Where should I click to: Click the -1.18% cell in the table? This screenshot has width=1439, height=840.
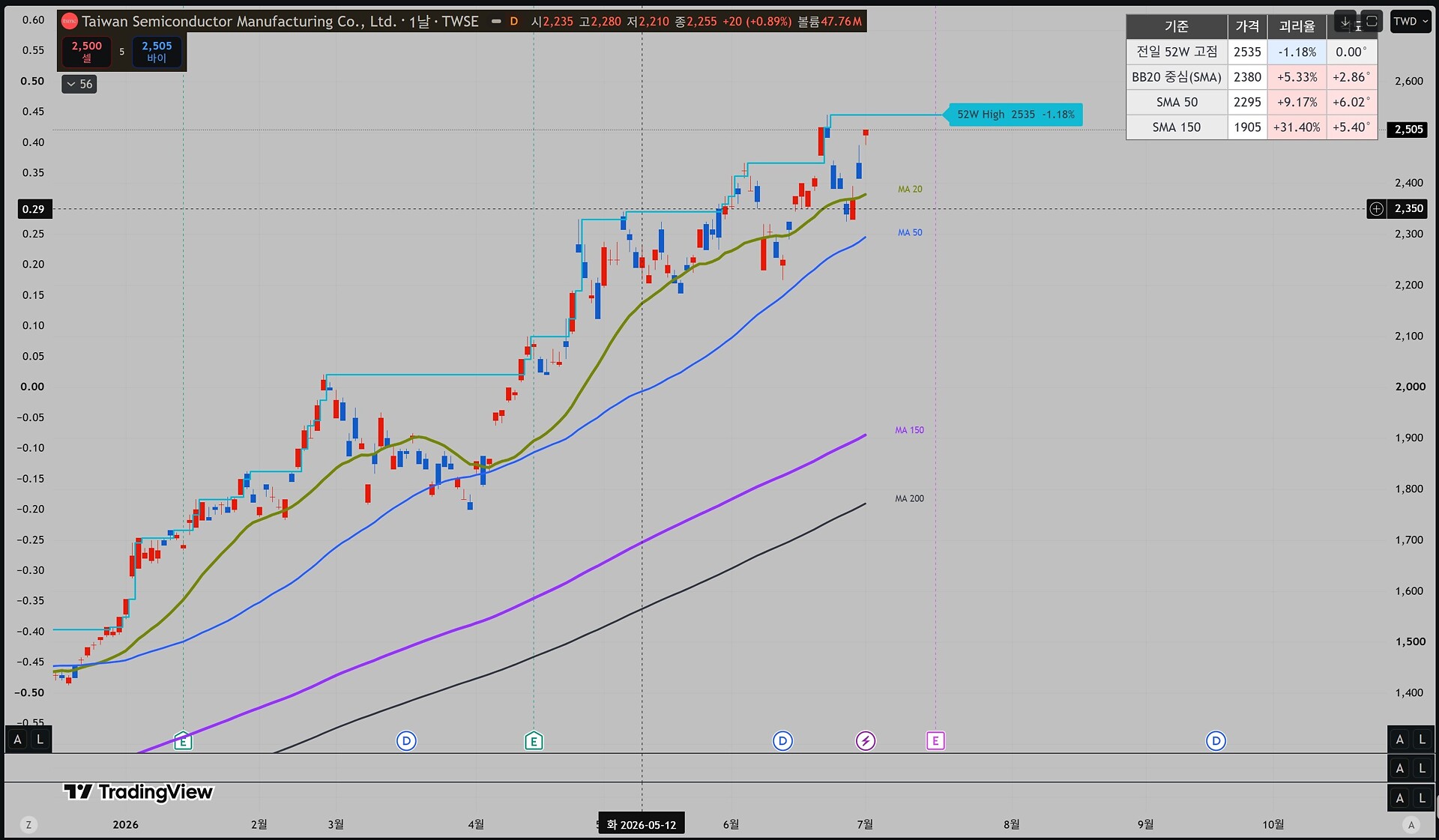(1297, 52)
